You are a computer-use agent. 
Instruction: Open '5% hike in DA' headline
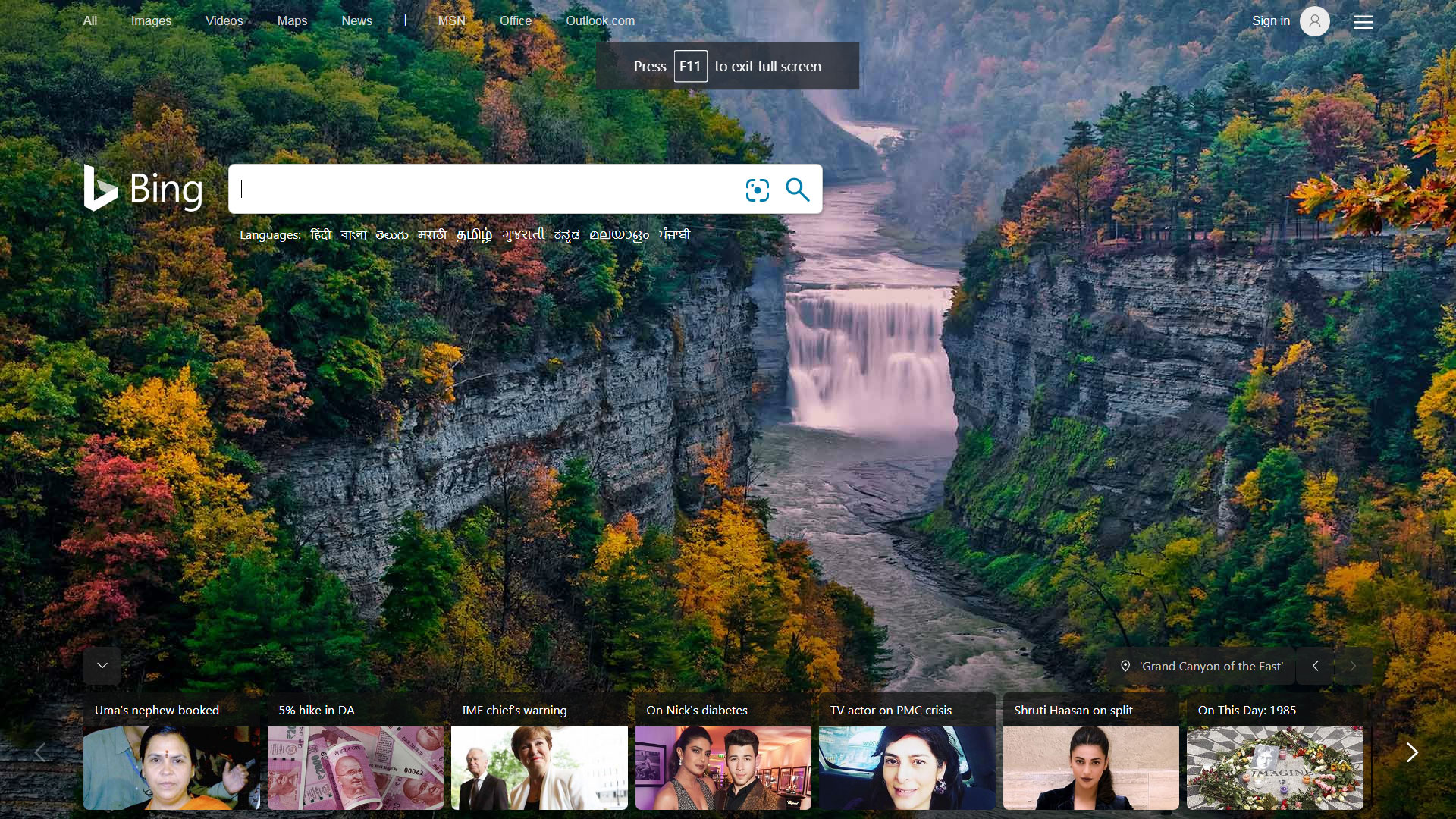[x=316, y=711]
